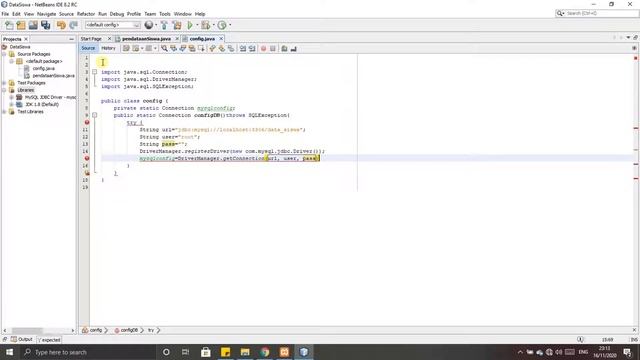Open the Debug Project dropdown arrow

213,25
